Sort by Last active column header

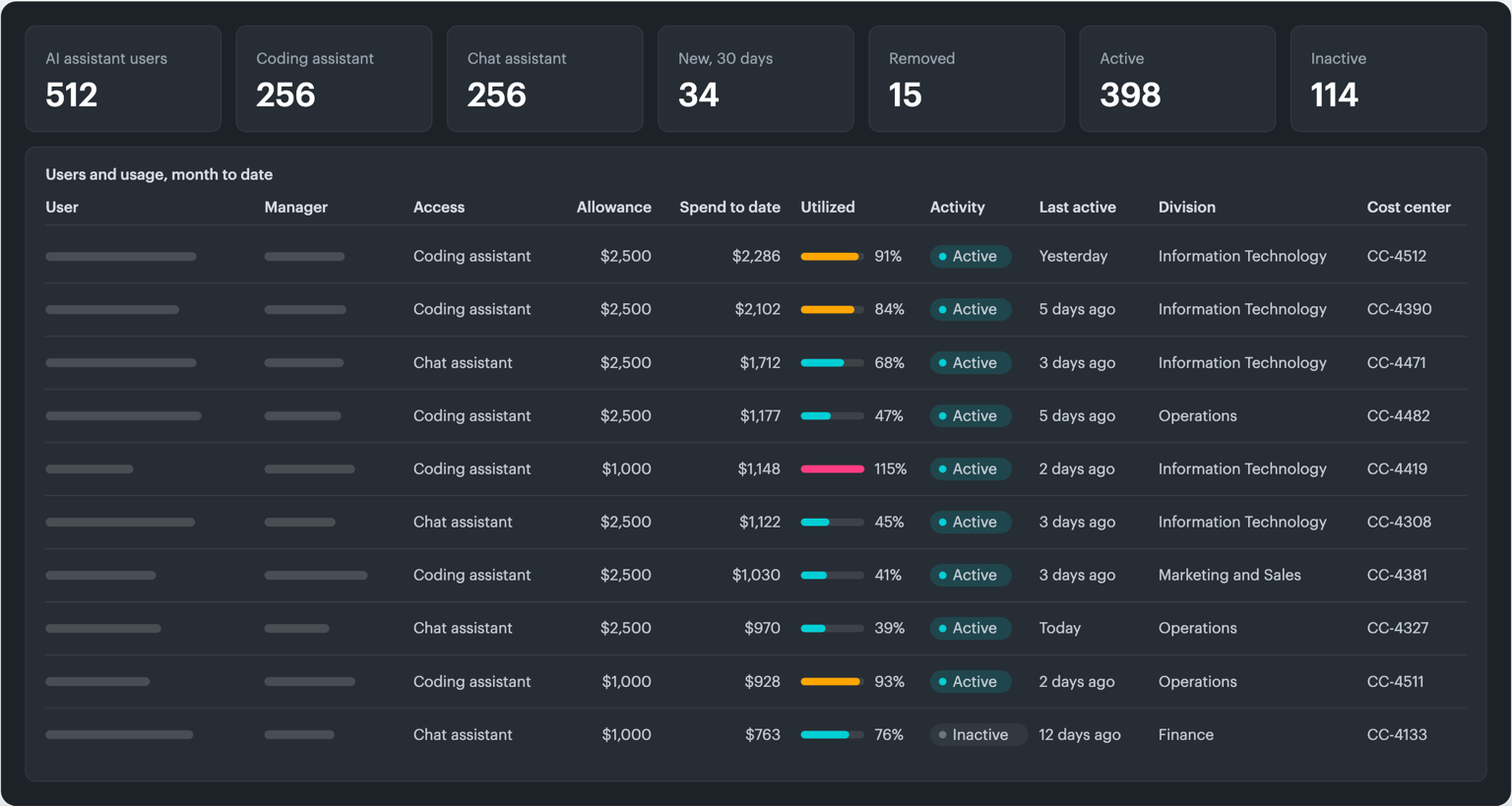click(x=1077, y=207)
